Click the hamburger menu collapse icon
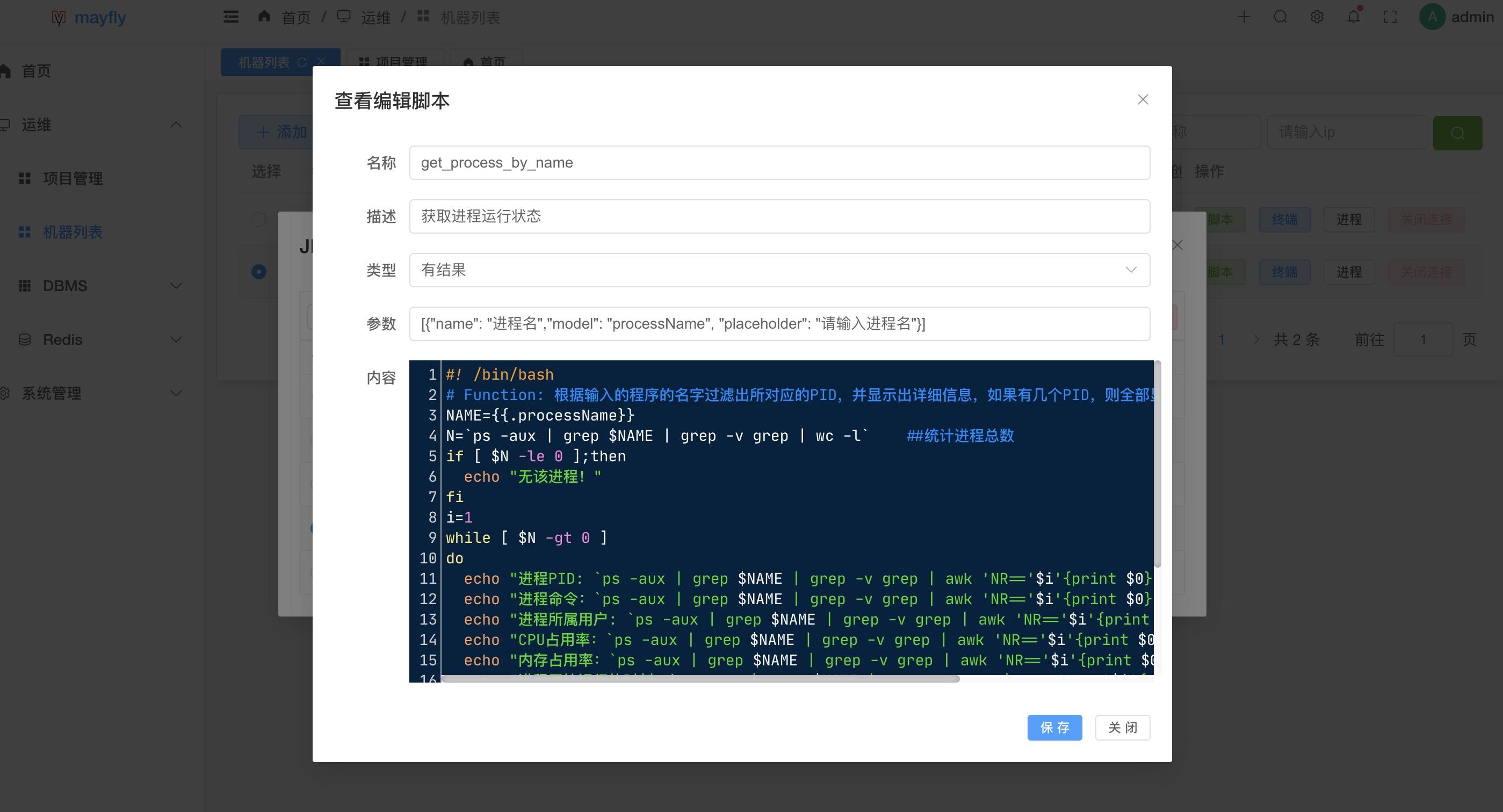The height and width of the screenshot is (812, 1503). pos(231,17)
